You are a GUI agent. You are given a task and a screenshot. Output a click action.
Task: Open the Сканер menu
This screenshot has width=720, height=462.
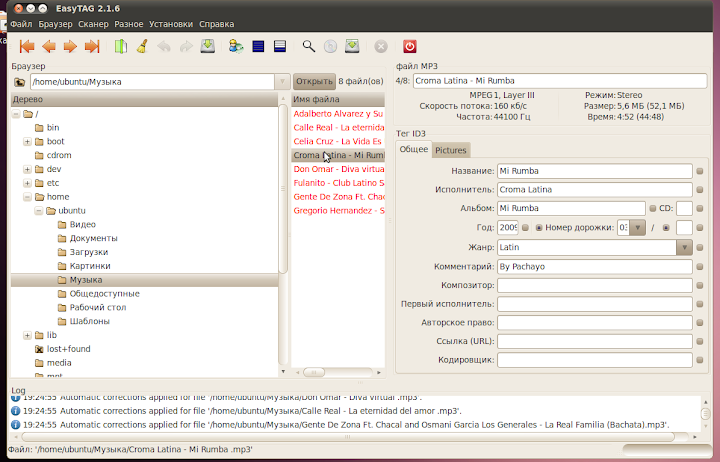pos(93,24)
